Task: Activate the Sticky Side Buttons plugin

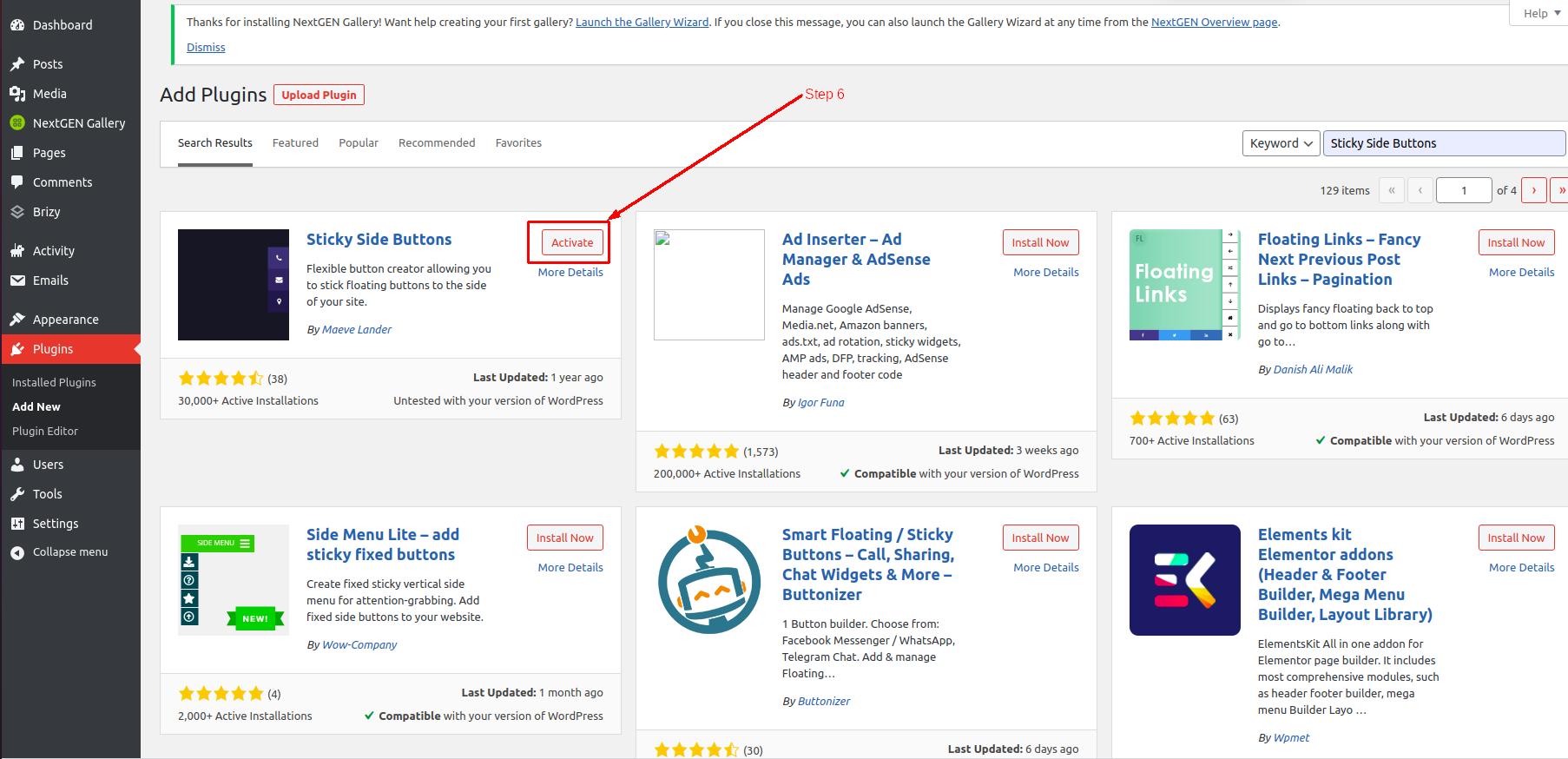Action: (572, 242)
